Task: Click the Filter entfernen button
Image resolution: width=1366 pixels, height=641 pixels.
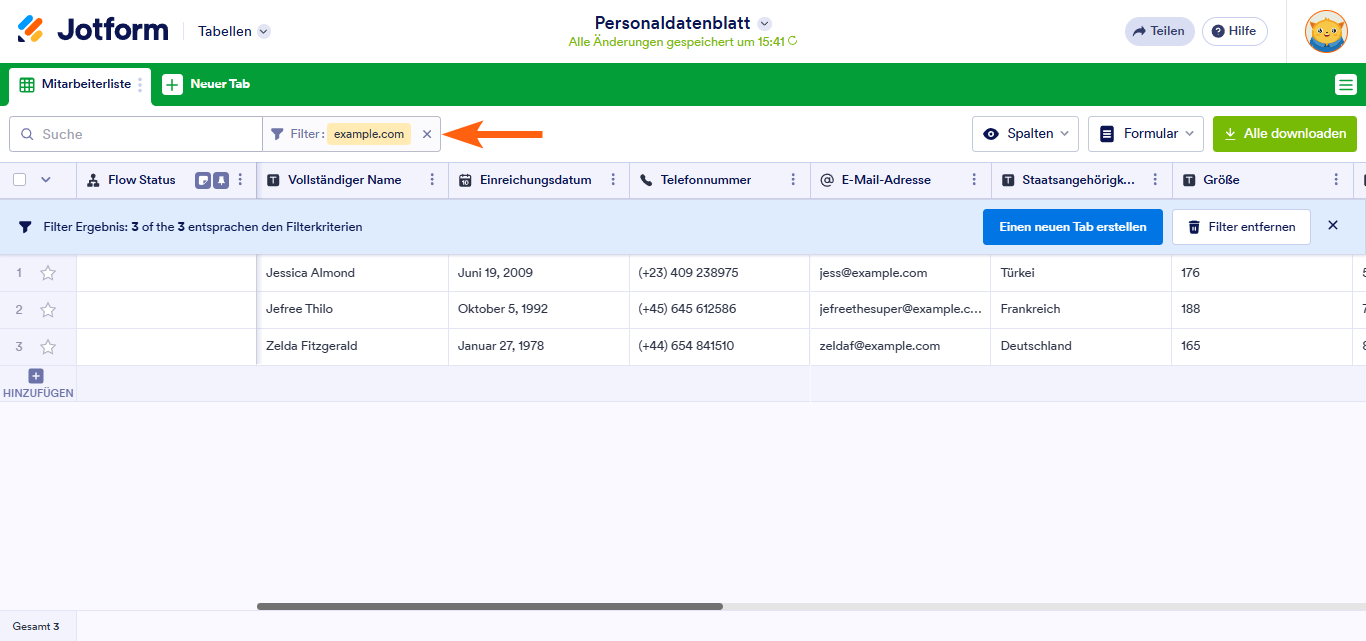Action: coord(1240,227)
